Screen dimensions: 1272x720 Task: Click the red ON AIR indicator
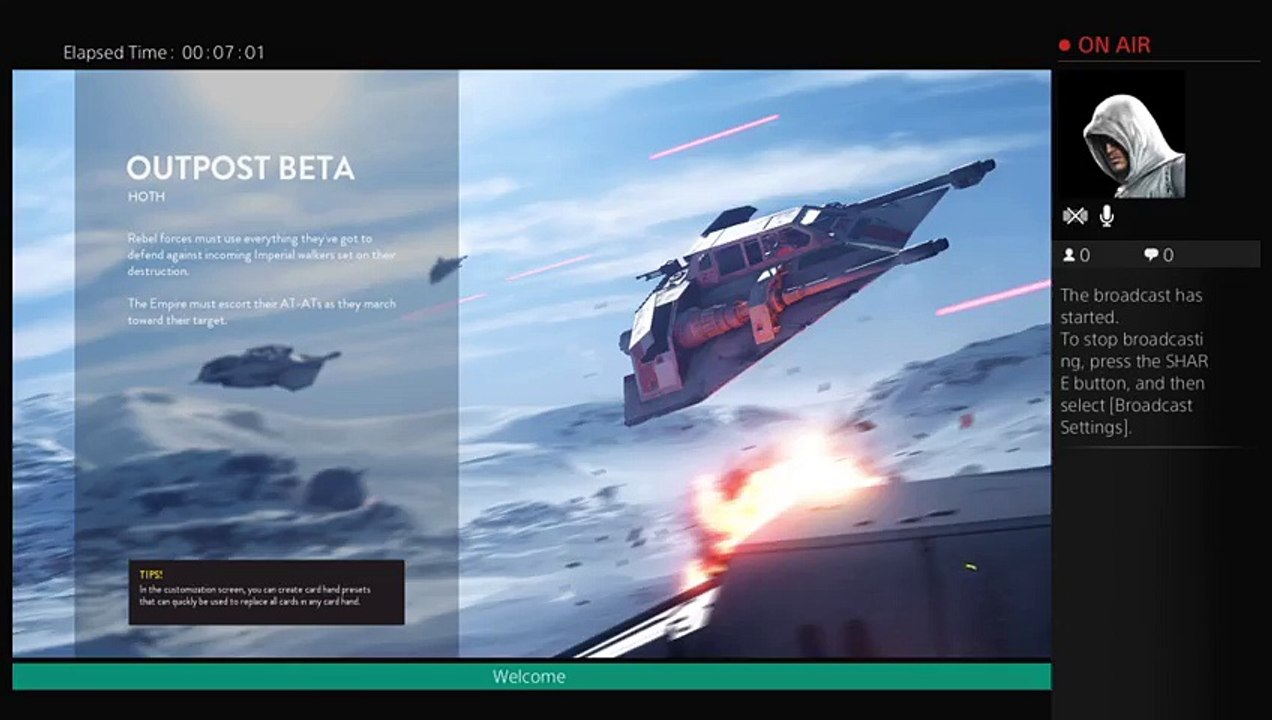(x=1105, y=45)
